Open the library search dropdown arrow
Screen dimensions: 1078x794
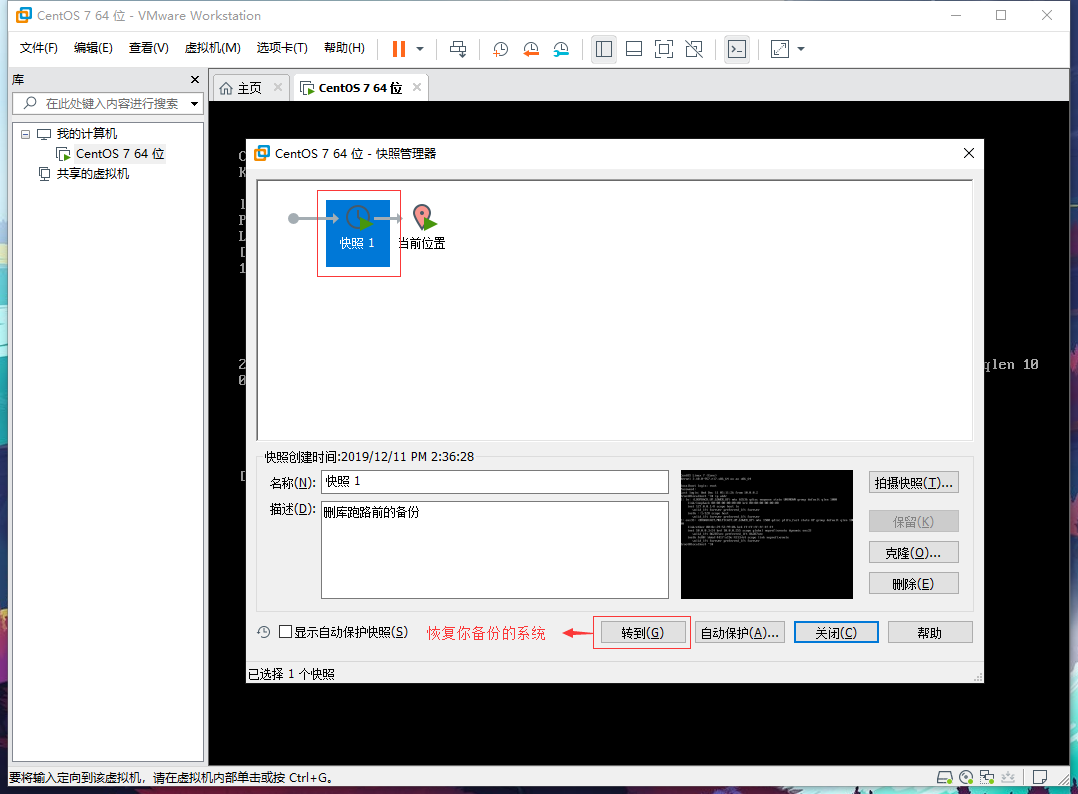click(195, 104)
